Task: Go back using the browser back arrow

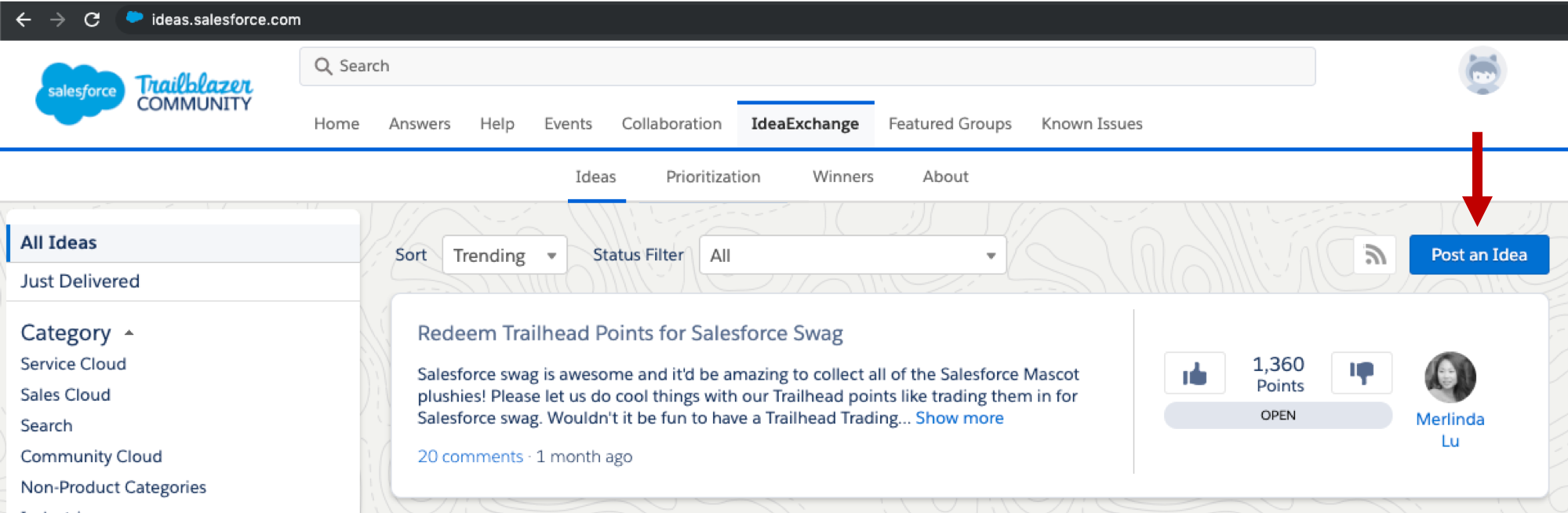Action: [x=24, y=20]
